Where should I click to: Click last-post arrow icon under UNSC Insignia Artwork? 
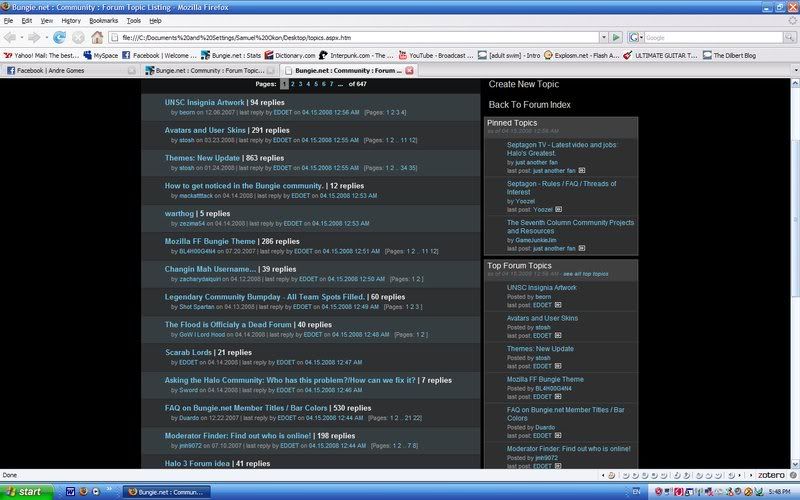(x=557, y=304)
